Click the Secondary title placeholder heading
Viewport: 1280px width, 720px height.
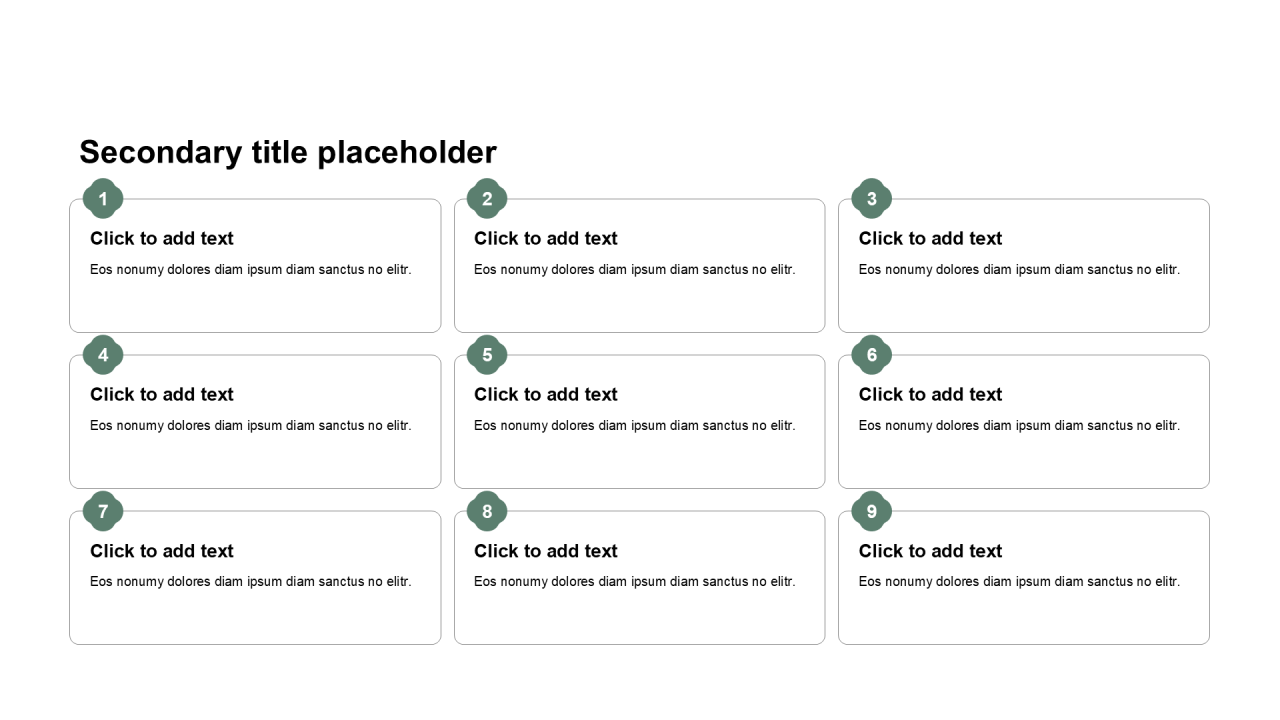(288, 152)
